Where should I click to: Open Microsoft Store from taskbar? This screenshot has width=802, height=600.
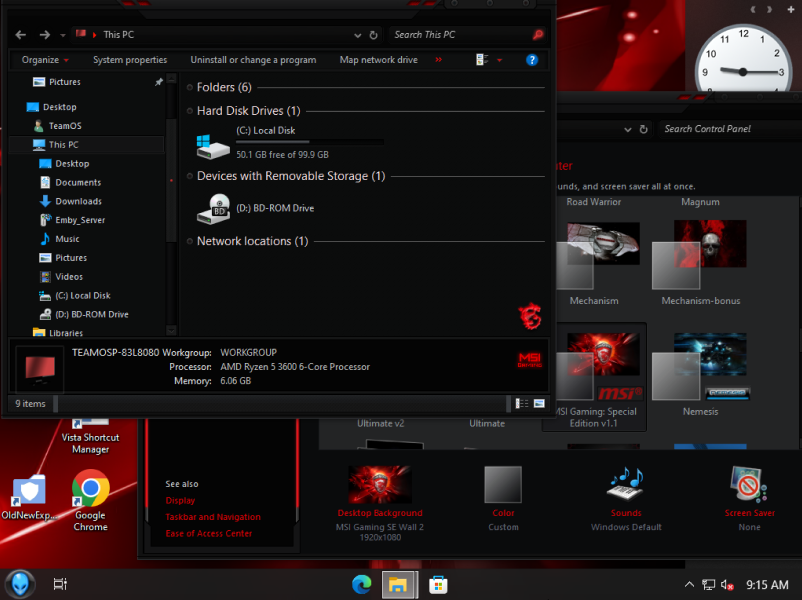pos(438,584)
